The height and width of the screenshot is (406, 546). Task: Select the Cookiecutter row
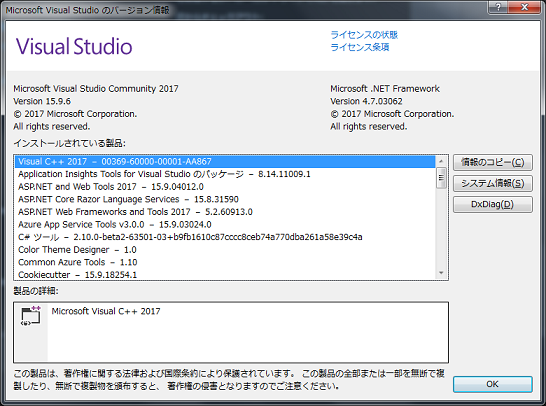tap(225, 274)
